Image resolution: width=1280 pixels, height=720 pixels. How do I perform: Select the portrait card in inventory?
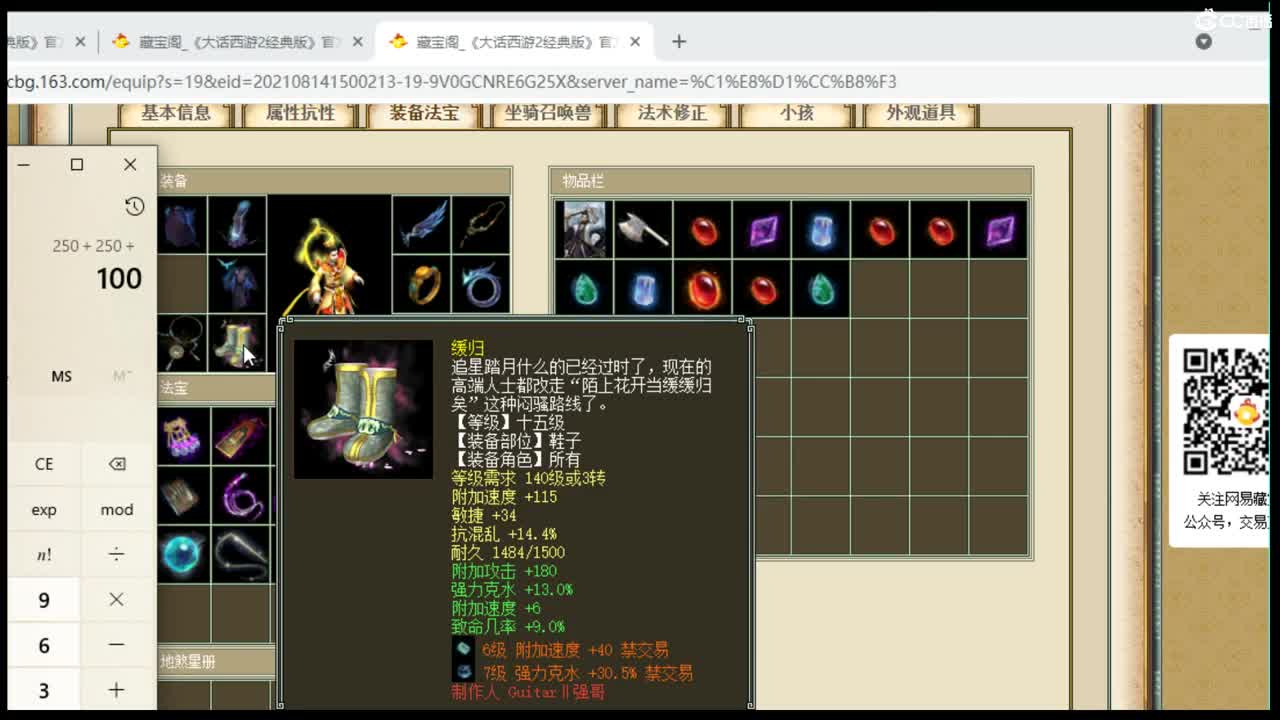584,229
